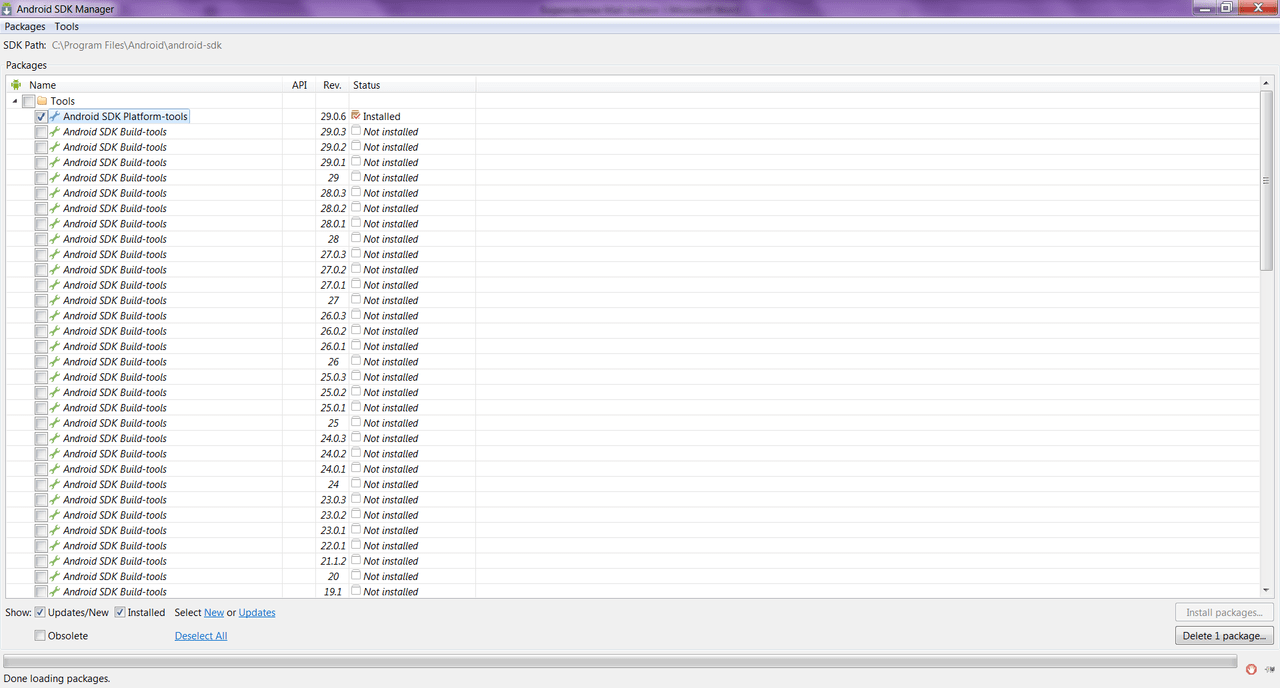Click the wrench icon for Build-tools 23.0.3

click(55, 500)
